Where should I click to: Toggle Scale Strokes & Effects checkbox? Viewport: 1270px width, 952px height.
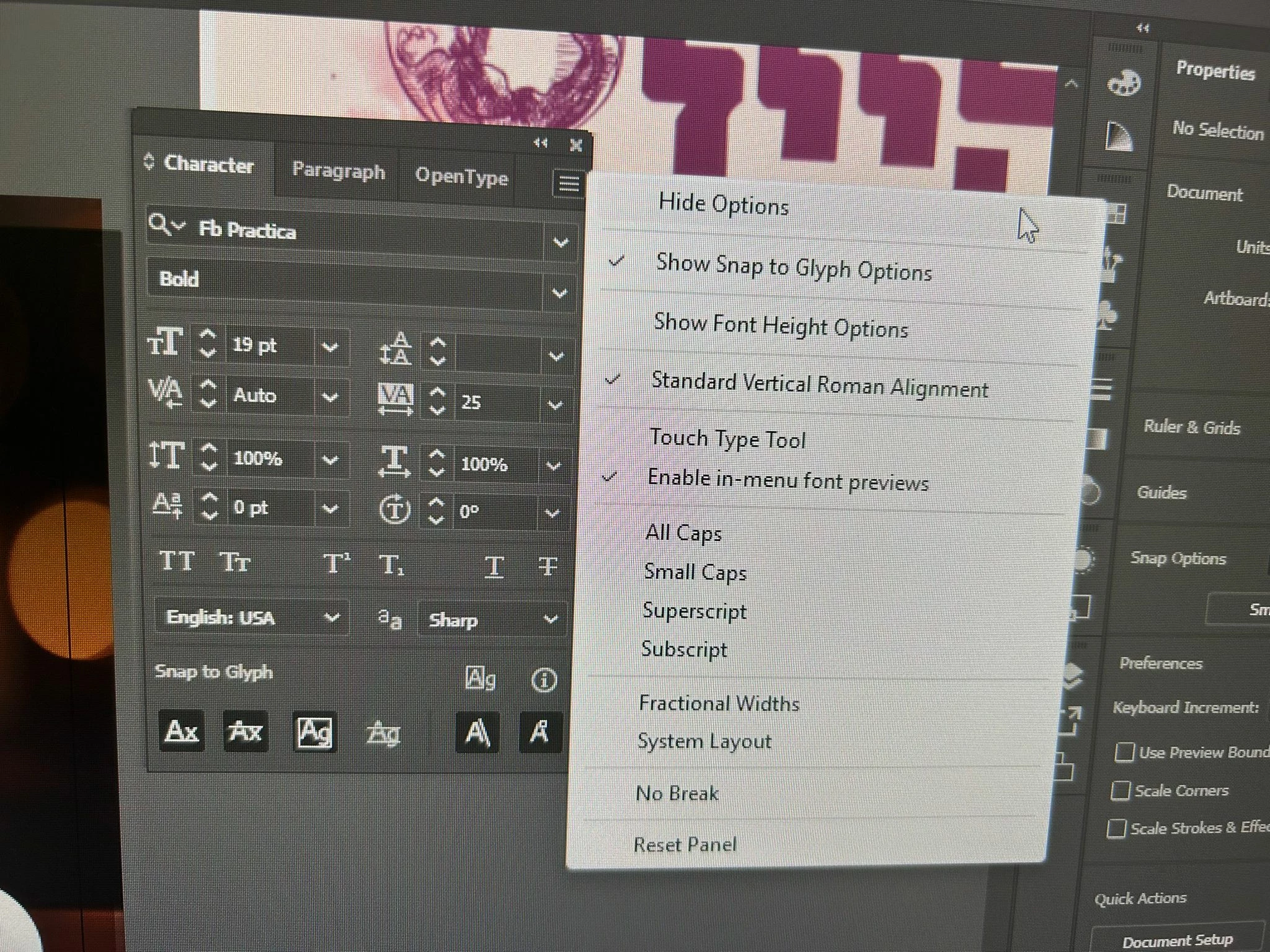point(1116,829)
